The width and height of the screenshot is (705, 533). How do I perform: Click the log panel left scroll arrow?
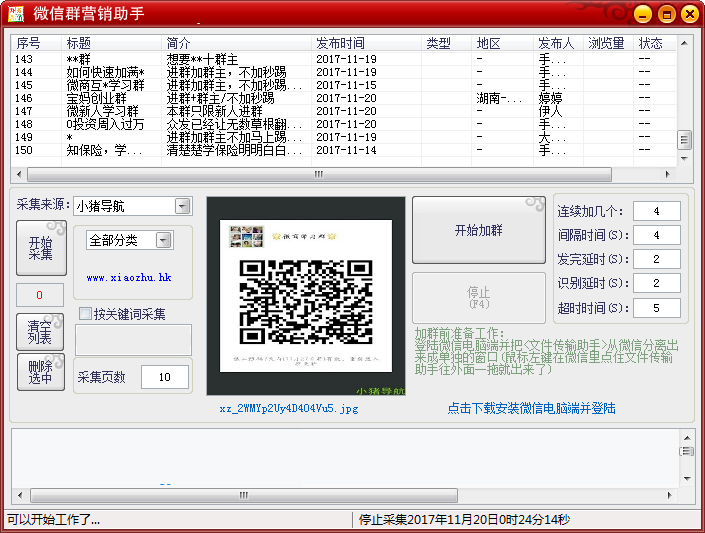20,495
